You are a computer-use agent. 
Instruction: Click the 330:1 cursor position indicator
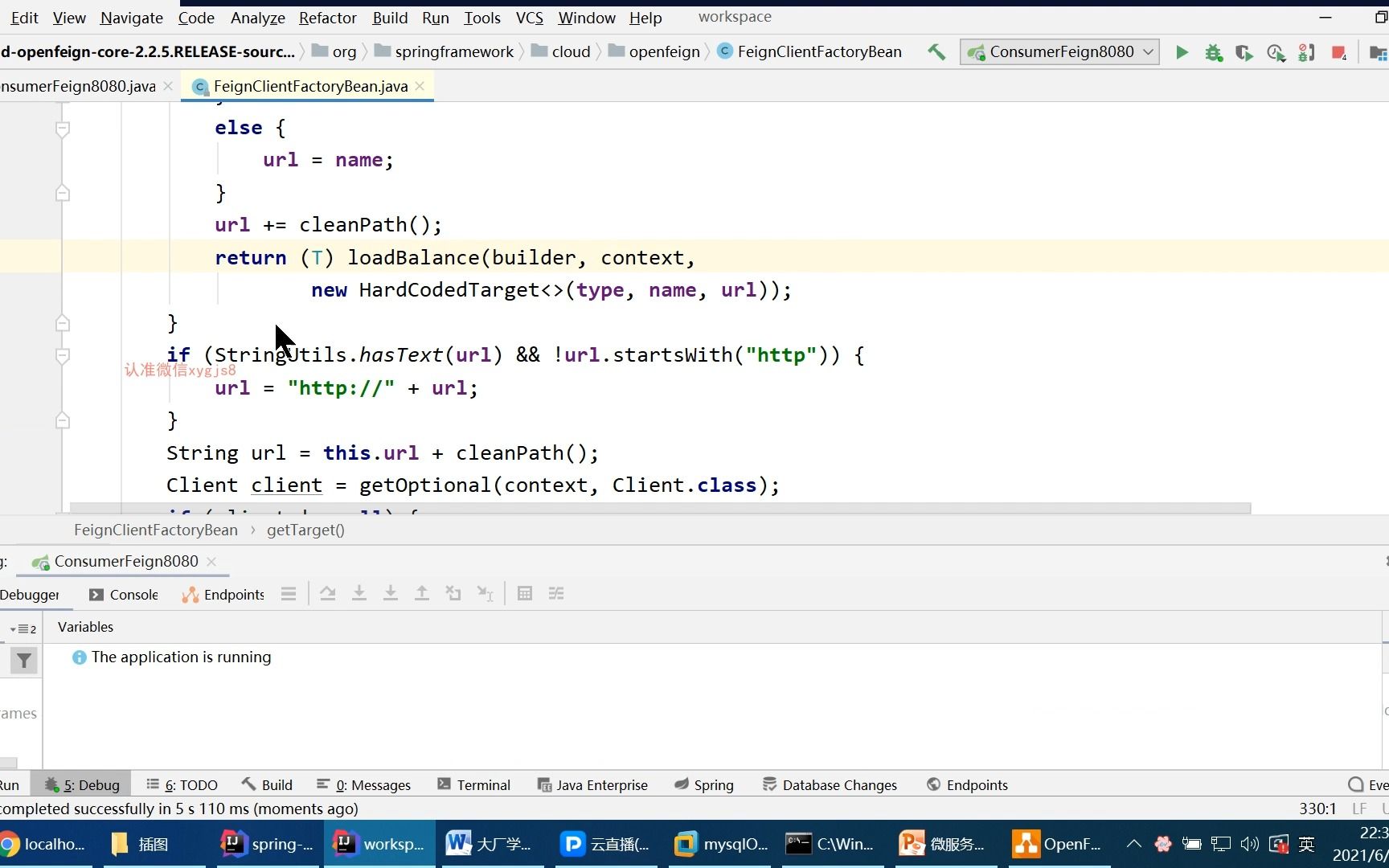[1317, 809]
